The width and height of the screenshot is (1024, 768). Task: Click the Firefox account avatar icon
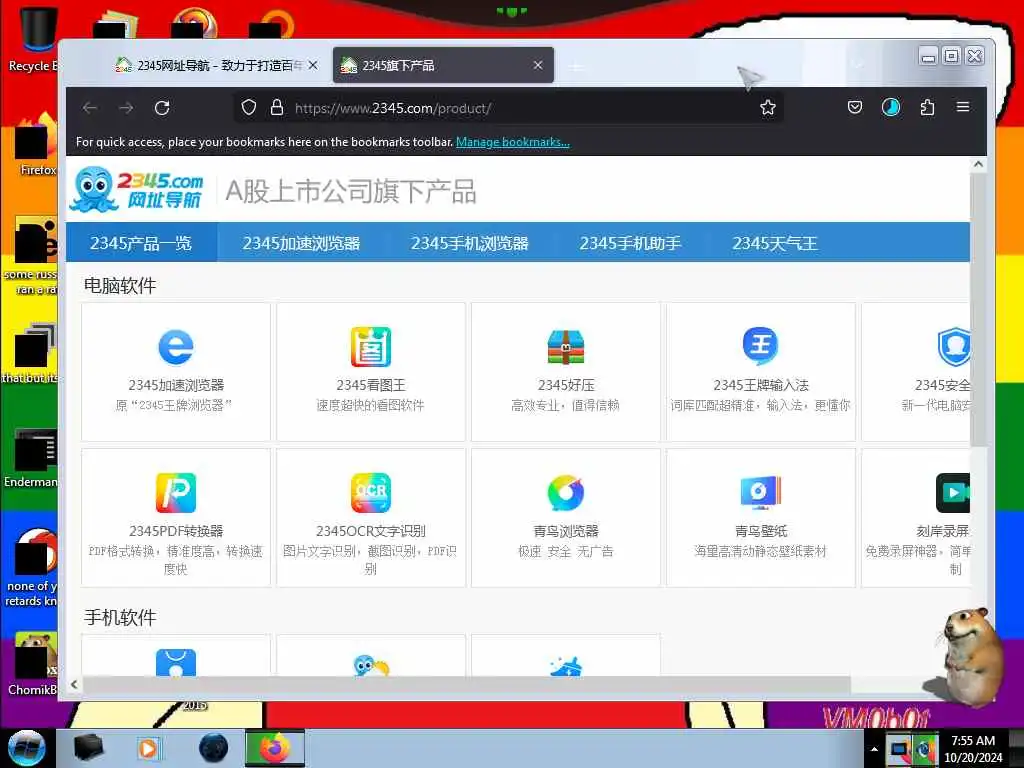click(891, 107)
